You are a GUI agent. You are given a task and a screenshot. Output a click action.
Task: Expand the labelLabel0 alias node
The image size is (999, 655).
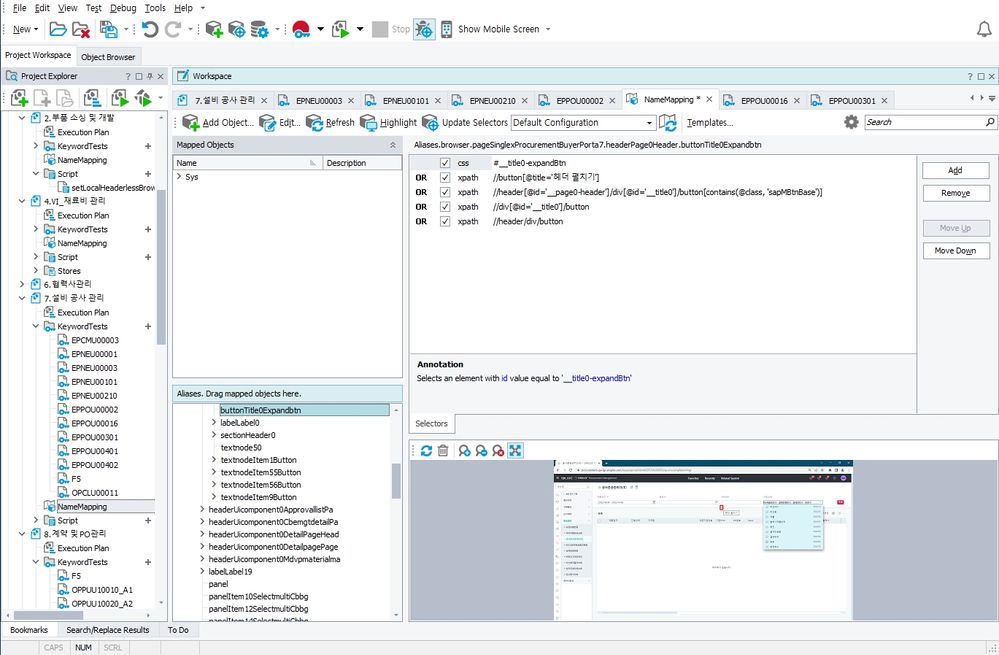(x=214, y=423)
